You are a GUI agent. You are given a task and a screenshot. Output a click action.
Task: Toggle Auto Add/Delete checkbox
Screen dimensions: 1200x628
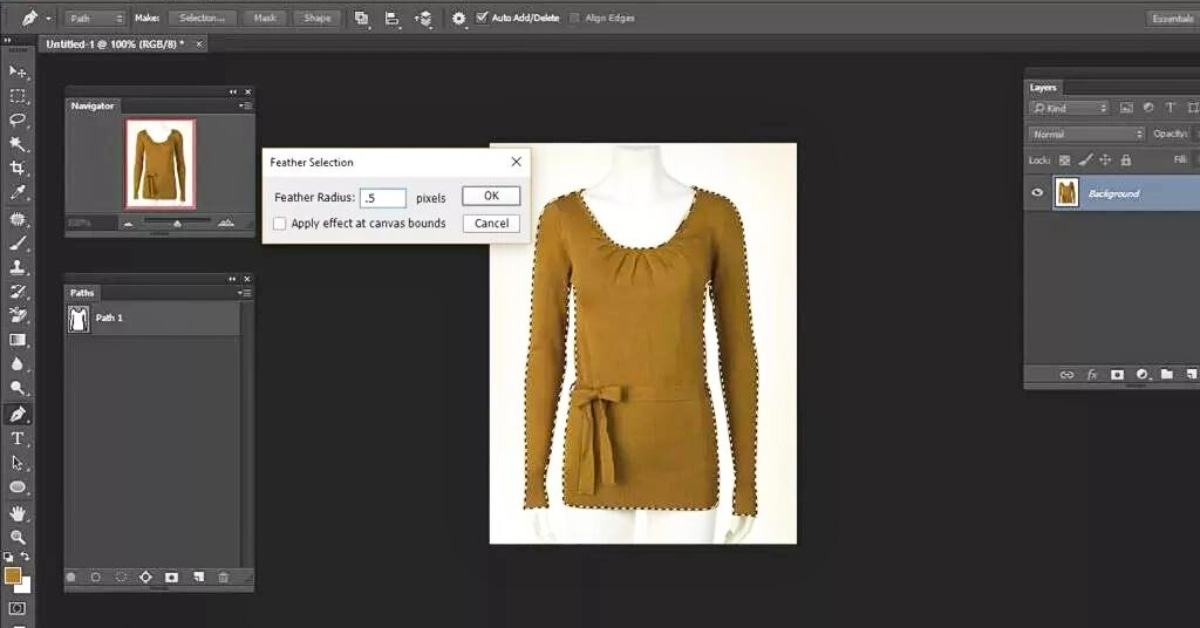coord(483,18)
